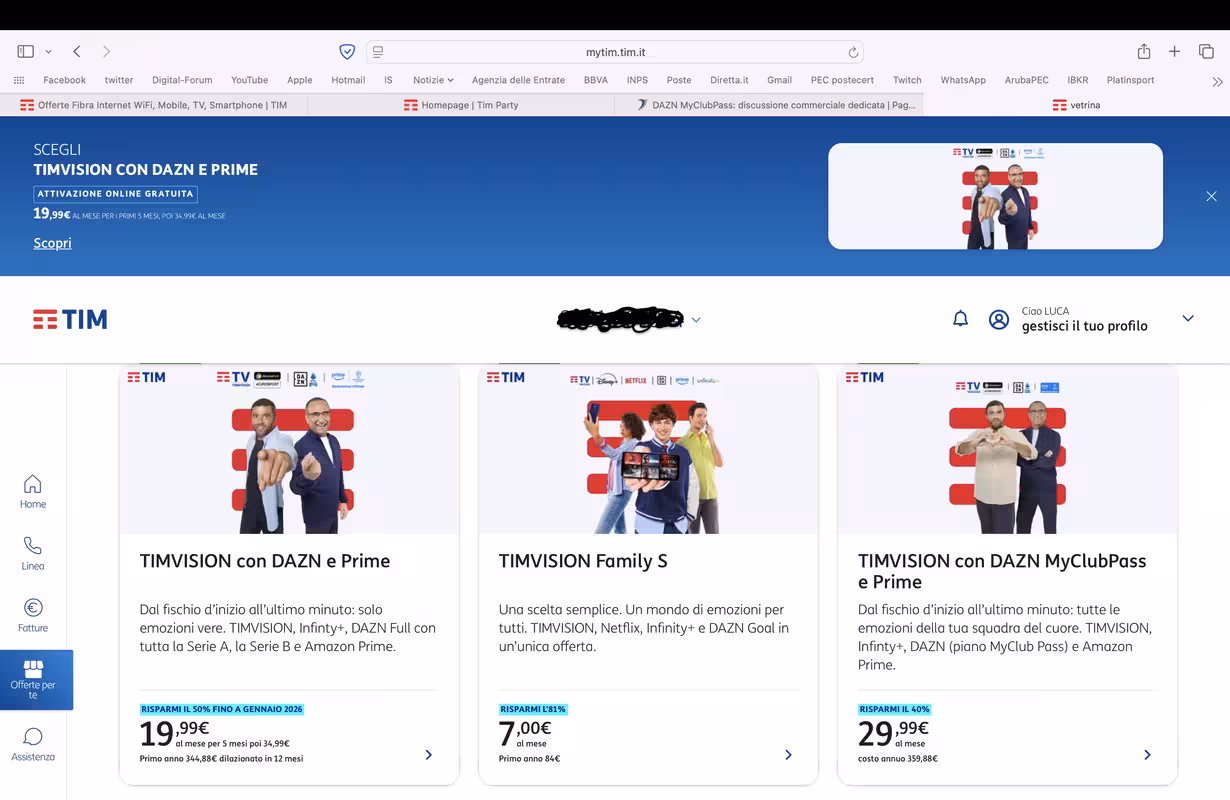Open the WhatsApp bookmark

(963, 80)
